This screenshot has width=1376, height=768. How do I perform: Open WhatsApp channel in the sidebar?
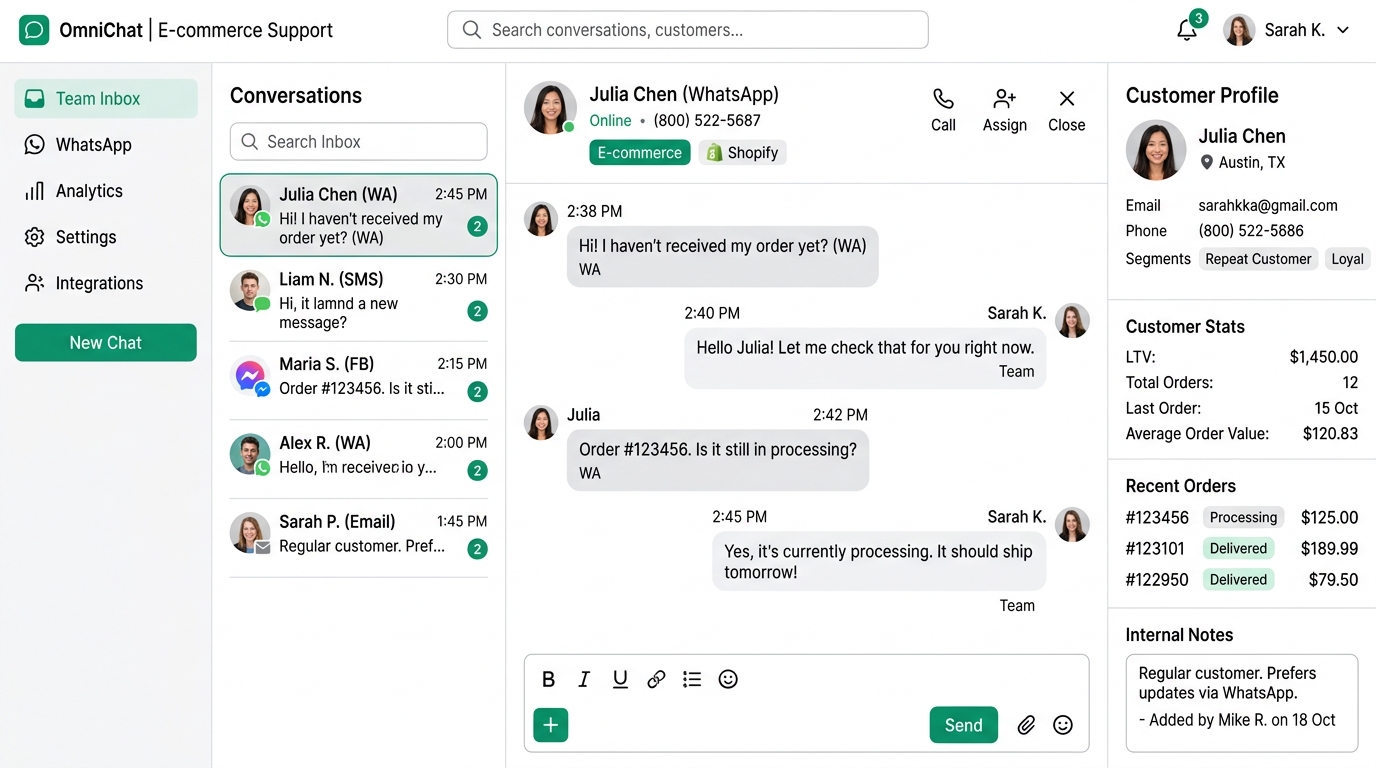point(106,145)
